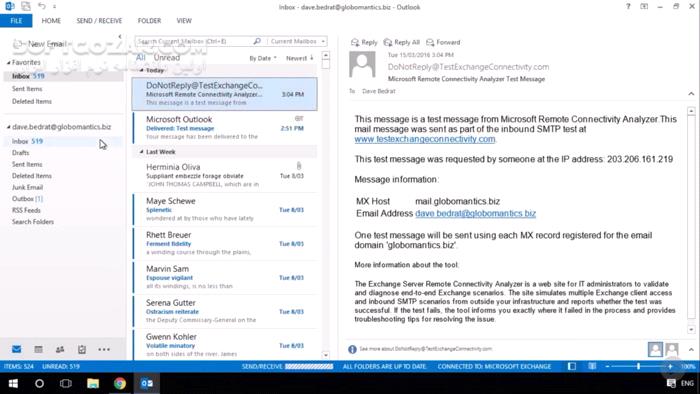Open the FILE tab
This screenshot has width=700, height=394.
(16, 21)
